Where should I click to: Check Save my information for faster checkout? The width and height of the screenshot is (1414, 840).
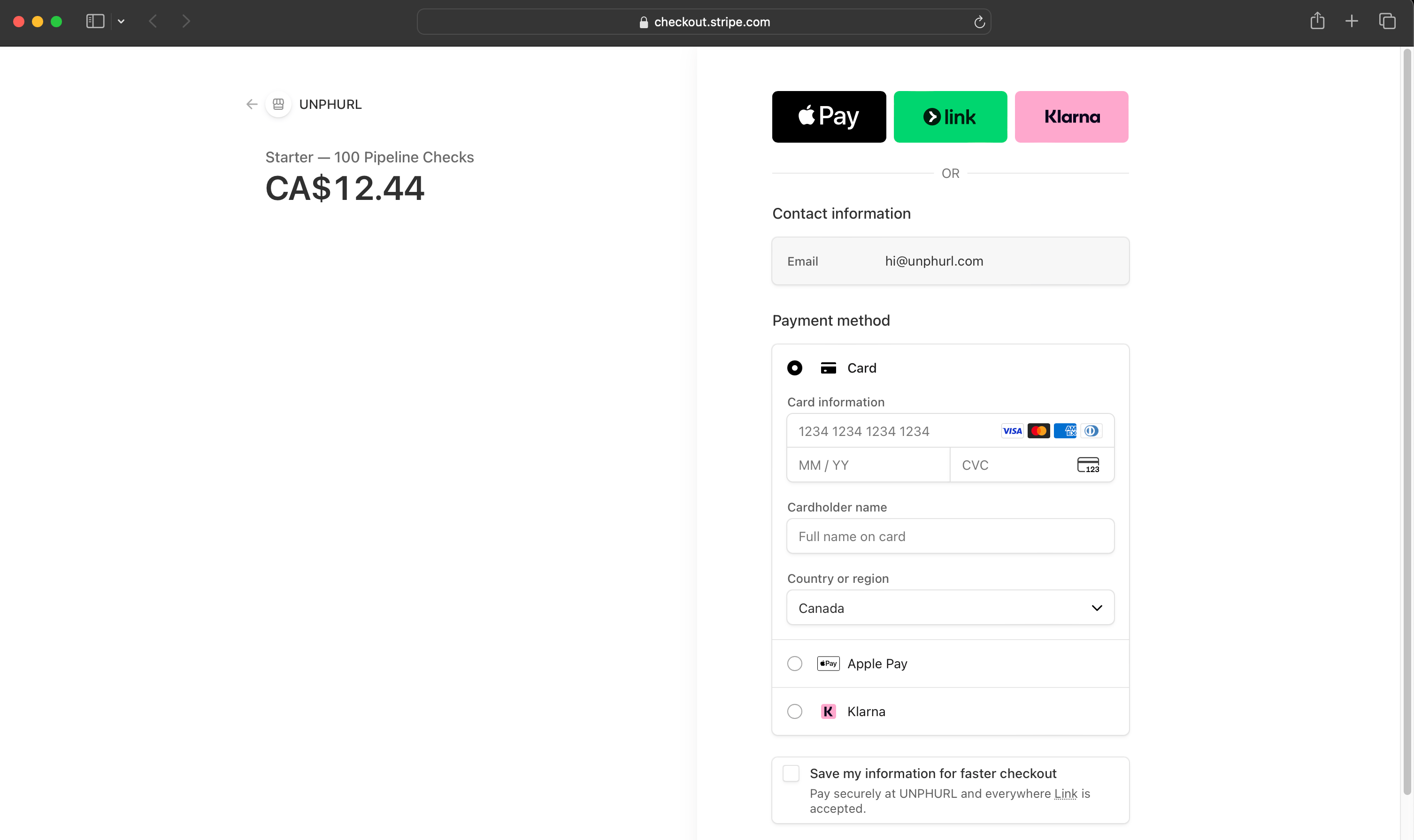[791, 773]
